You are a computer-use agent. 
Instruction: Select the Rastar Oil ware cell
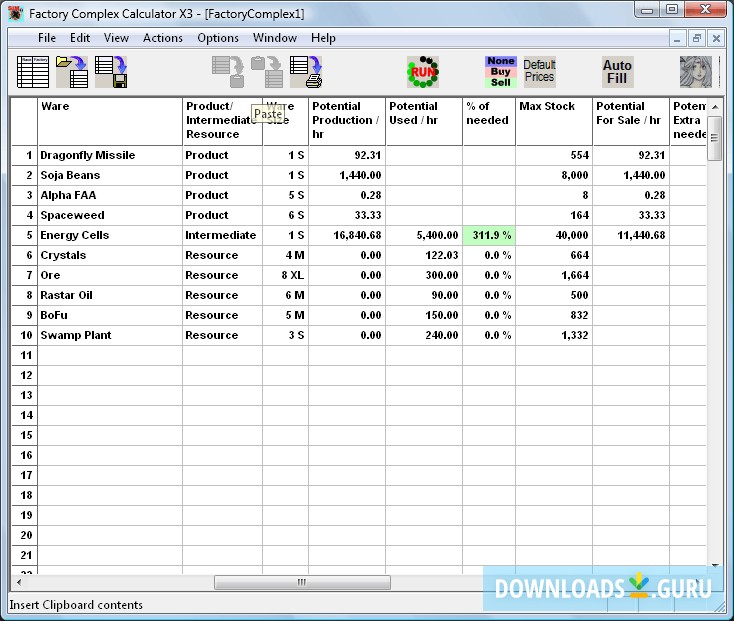coord(110,295)
